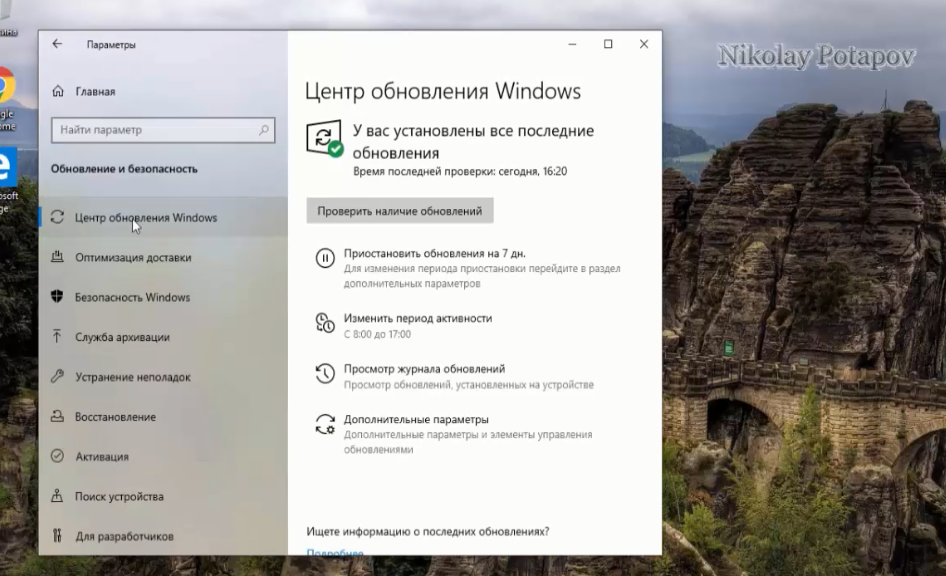This screenshot has height=576, width=946.
Task: Click the Поиск устройства locate icon
Action: pos(57,496)
